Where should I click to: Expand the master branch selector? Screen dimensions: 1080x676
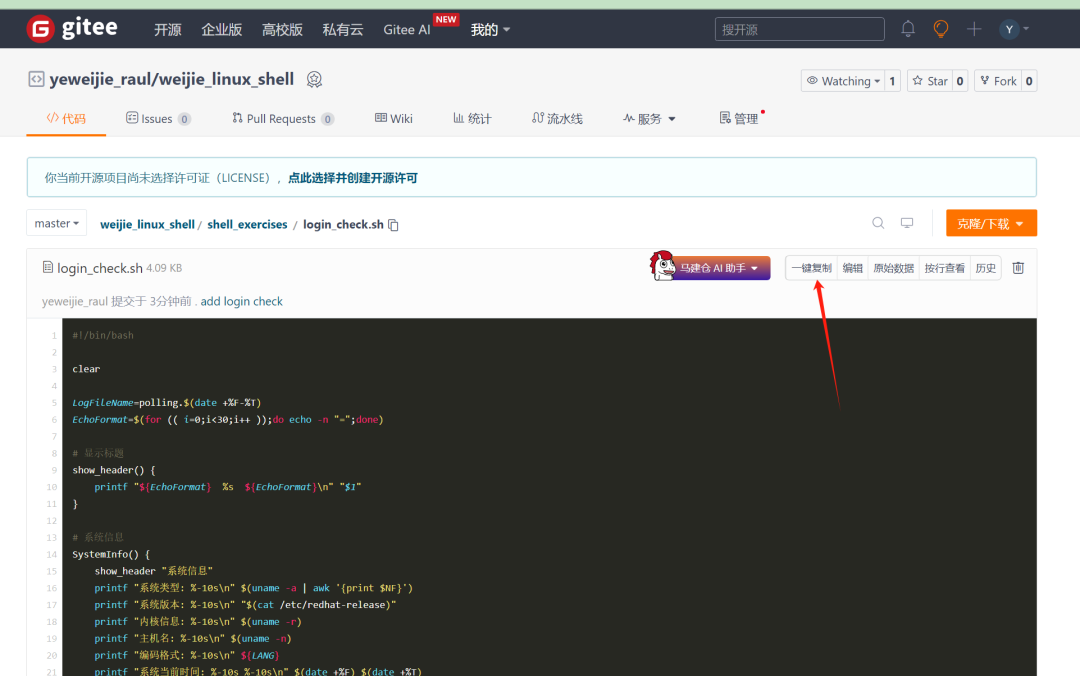click(x=56, y=223)
